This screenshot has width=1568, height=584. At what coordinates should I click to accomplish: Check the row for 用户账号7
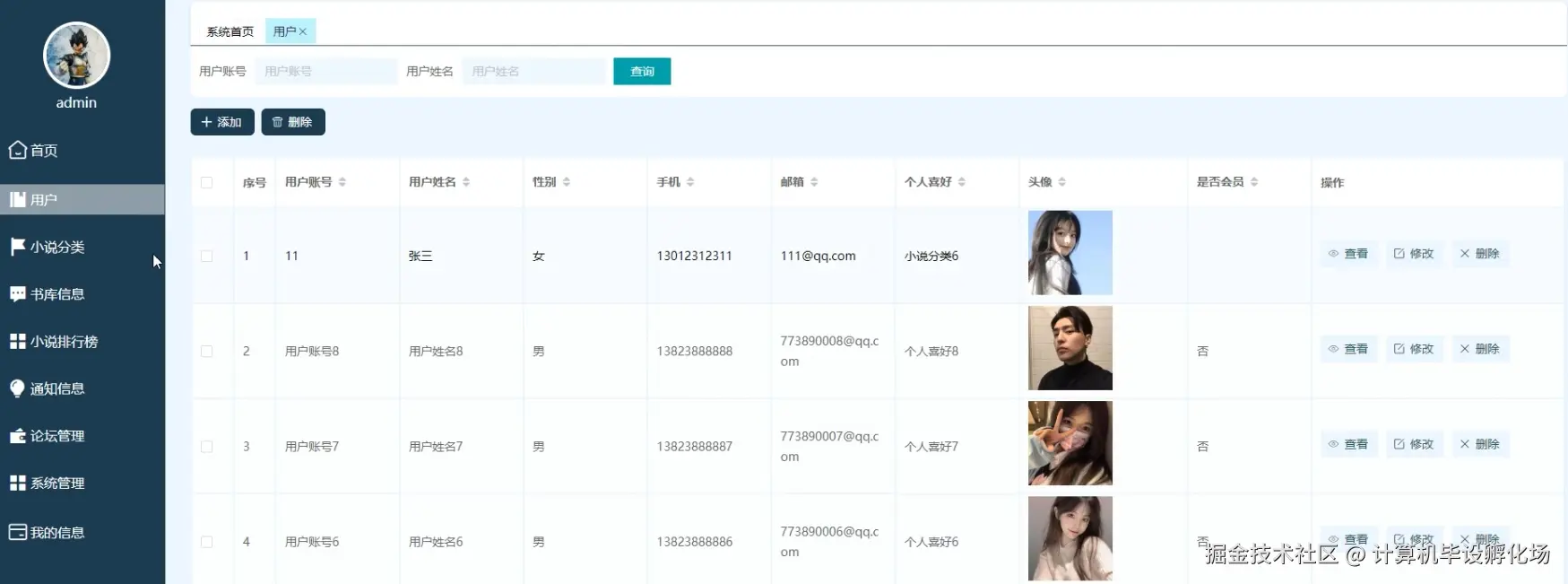[207, 446]
